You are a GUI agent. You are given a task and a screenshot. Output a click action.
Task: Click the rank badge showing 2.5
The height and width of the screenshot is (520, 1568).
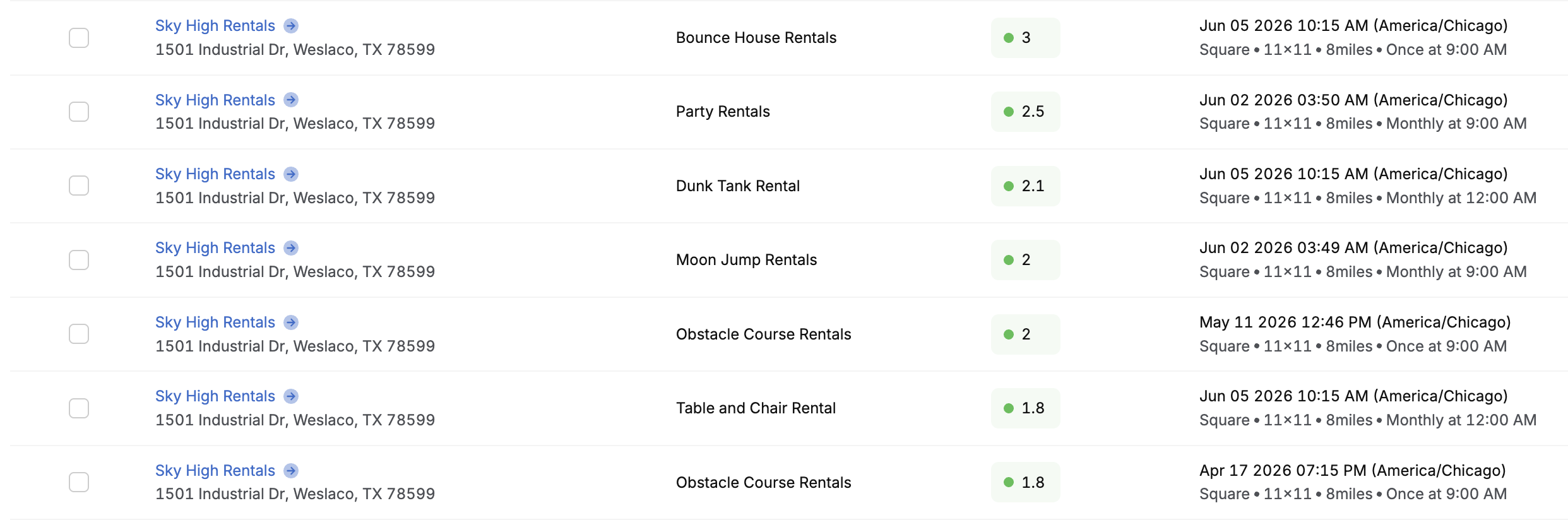point(1025,112)
